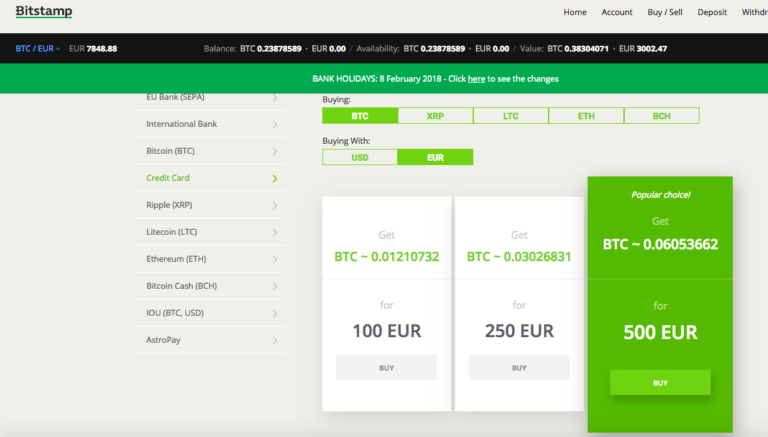Click chevron next to AstroPay
This screenshot has width=768, height=437.
tap(275, 340)
